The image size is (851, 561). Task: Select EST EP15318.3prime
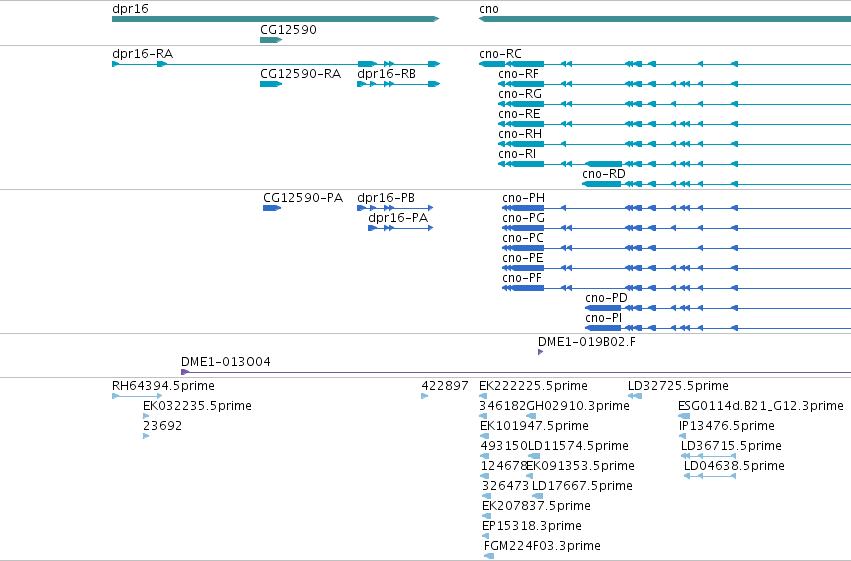531,526
